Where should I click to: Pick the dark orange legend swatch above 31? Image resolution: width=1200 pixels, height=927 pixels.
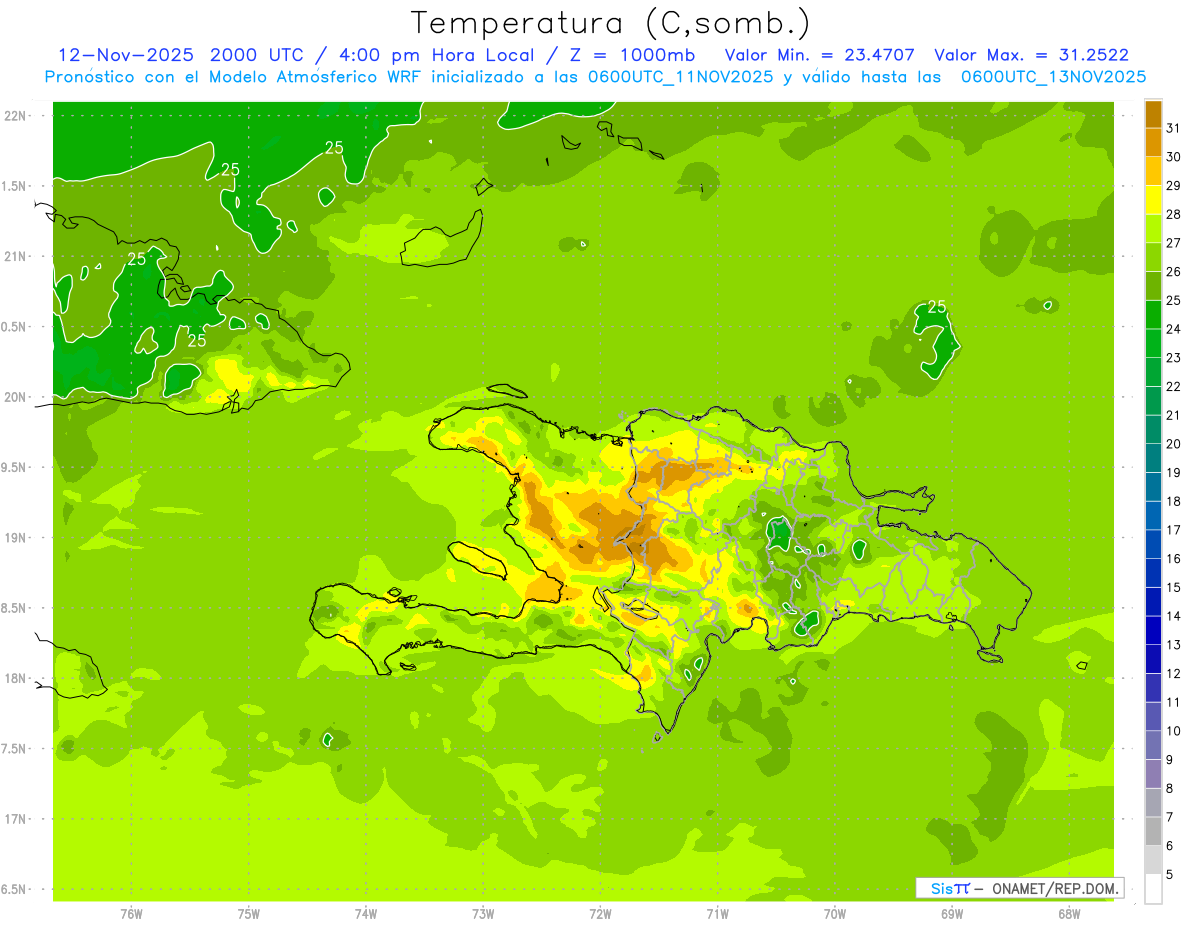[1153, 114]
